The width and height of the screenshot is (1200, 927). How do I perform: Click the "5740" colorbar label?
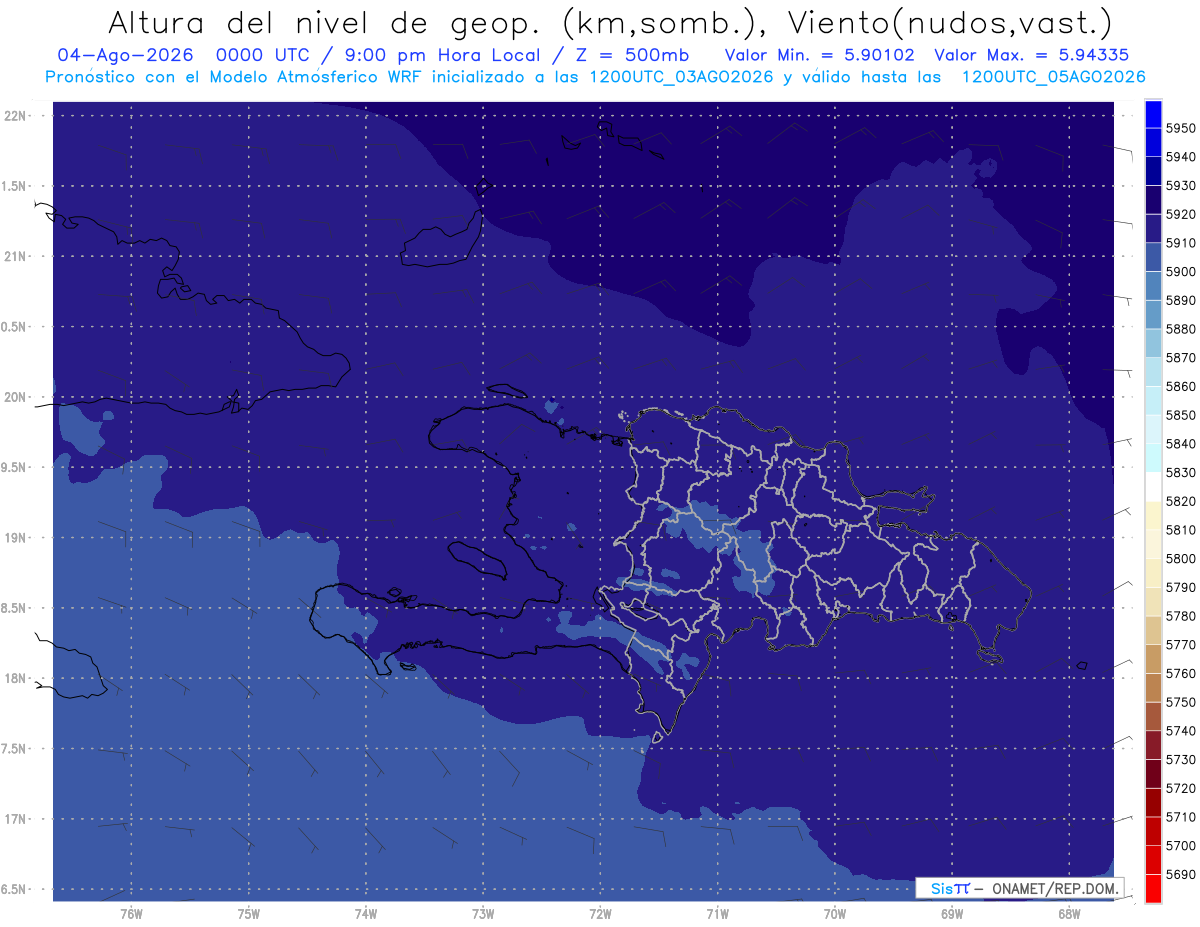point(1181,731)
